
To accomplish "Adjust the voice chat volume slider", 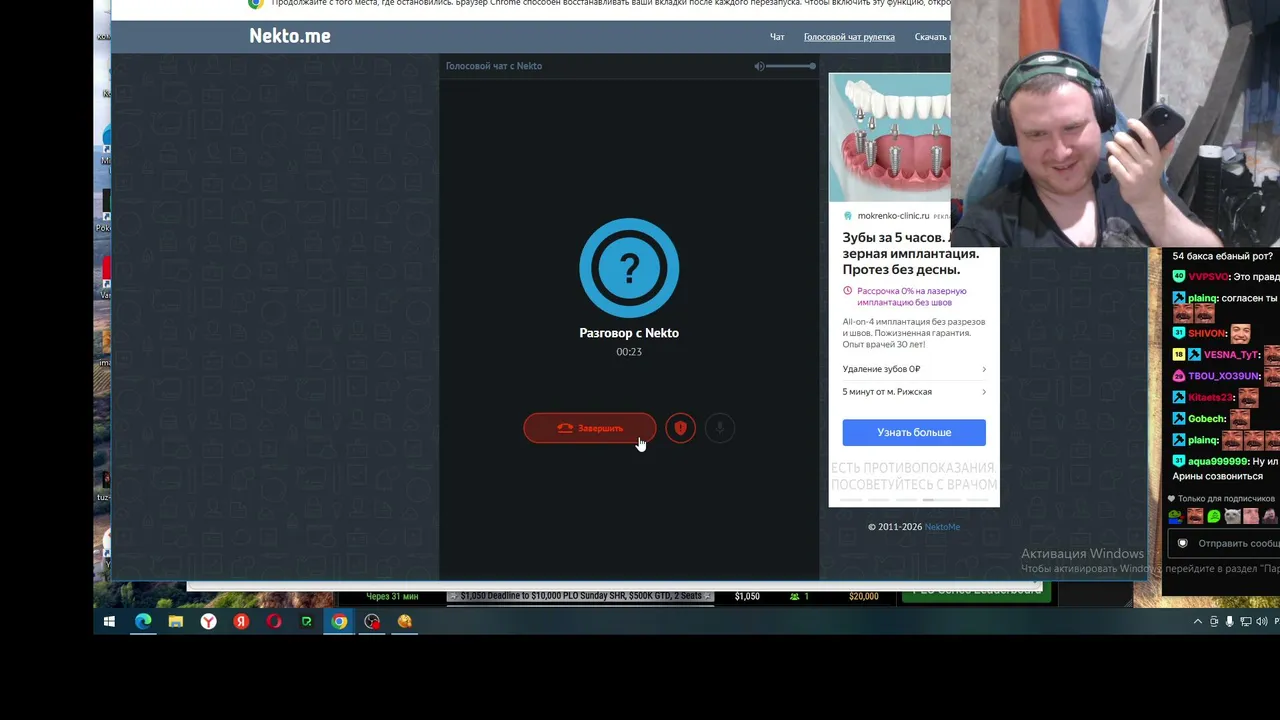I will [x=792, y=66].
